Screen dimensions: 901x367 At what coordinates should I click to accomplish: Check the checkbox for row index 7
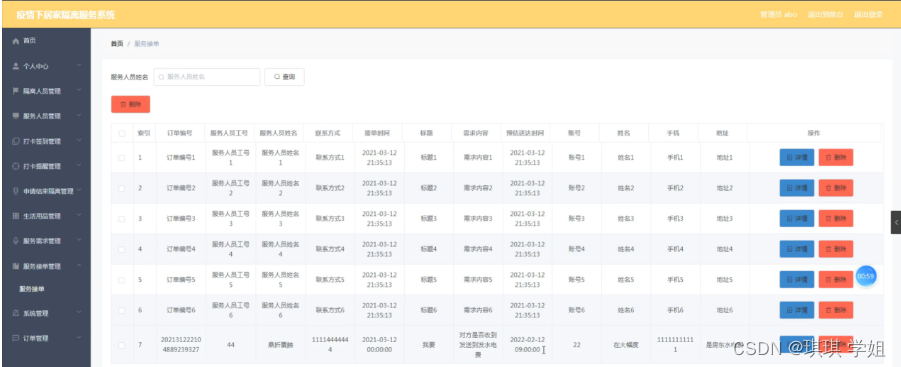click(121, 345)
